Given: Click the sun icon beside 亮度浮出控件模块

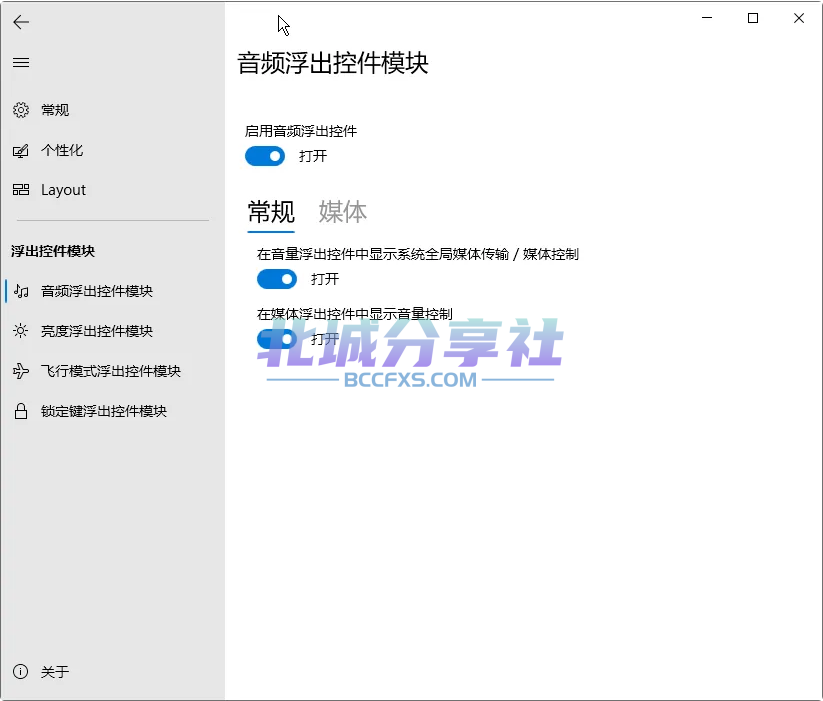Looking at the screenshot, I should click(x=20, y=331).
